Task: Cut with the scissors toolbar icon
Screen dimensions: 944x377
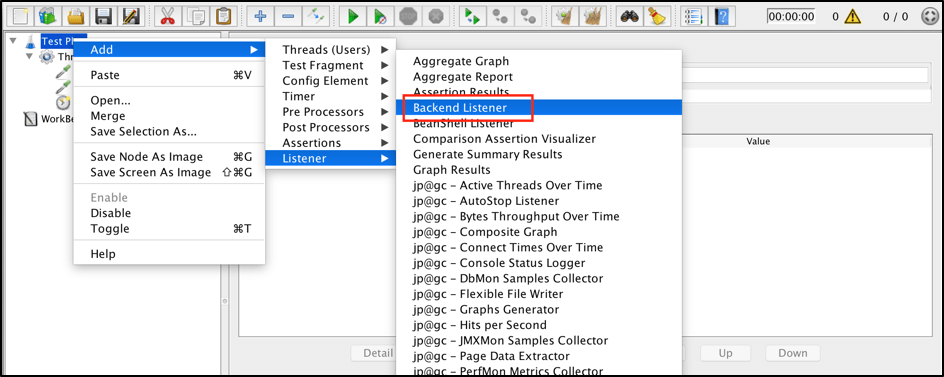Action: (x=167, y=16)
